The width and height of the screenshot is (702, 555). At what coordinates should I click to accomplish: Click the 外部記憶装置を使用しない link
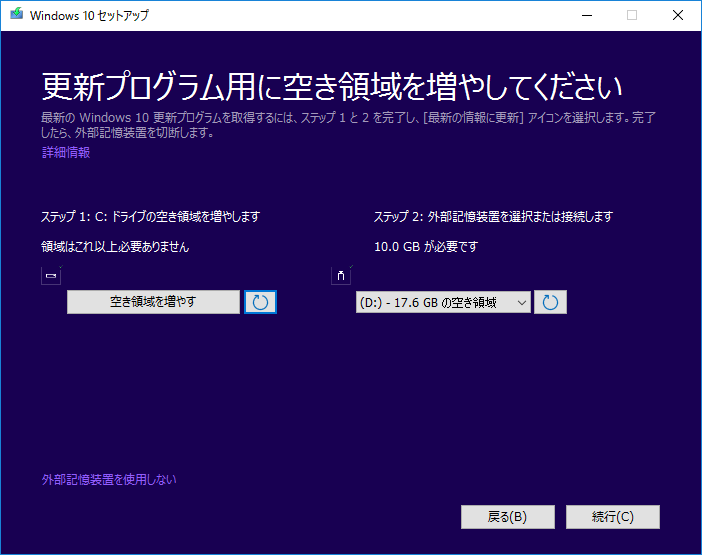click(109, 480)
